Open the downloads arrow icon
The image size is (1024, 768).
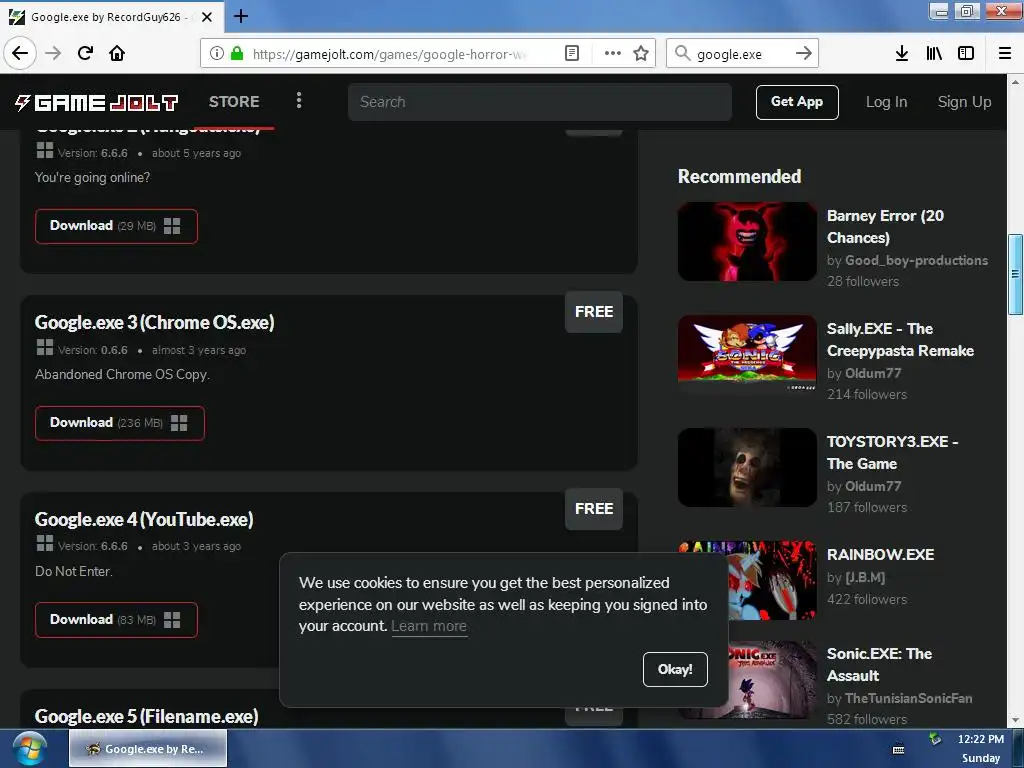(902, 54)
